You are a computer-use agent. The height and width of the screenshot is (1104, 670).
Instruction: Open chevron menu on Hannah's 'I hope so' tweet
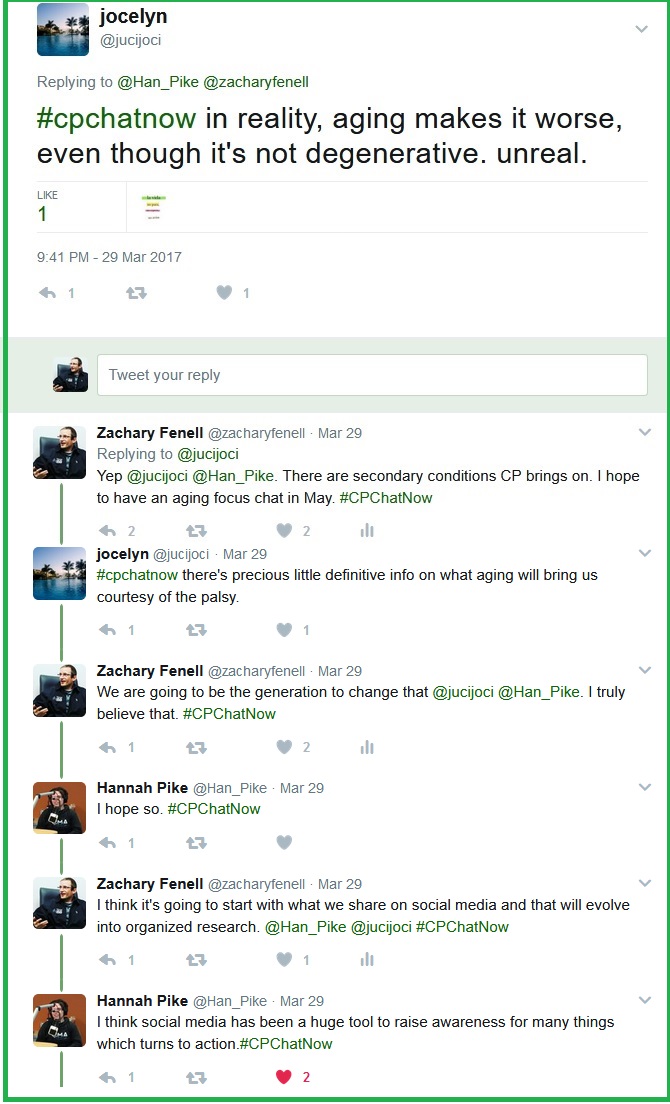[x=645, y=787]
